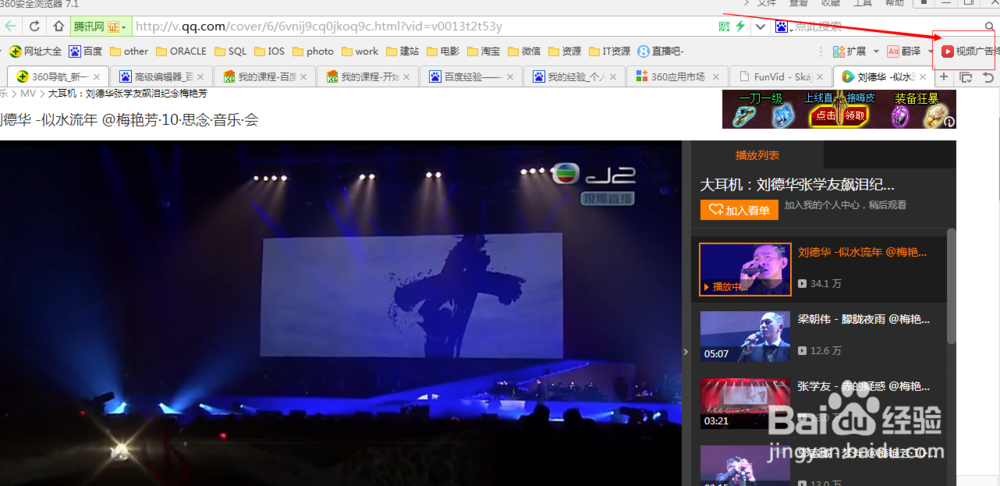Expand the 扩展 dropdown arrow
1000x486 pixels.
coord(876,51)
